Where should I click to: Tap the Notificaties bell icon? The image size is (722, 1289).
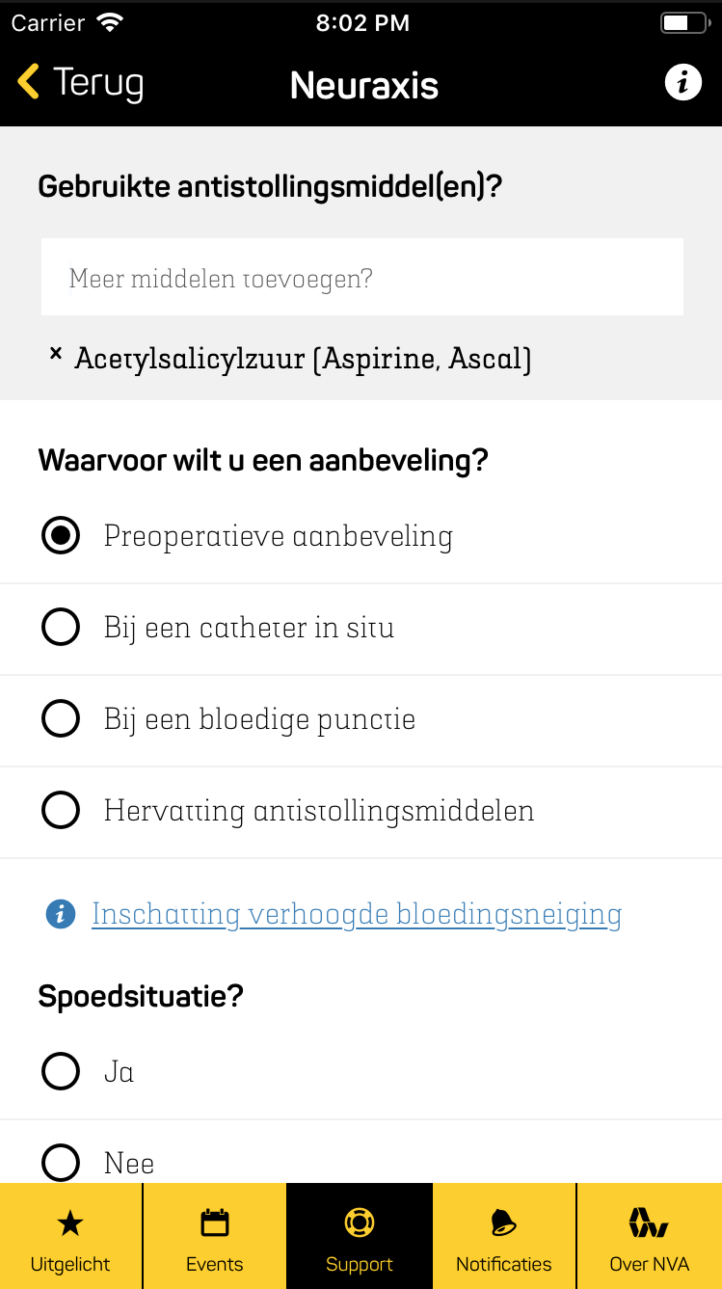click(503, 1222)
